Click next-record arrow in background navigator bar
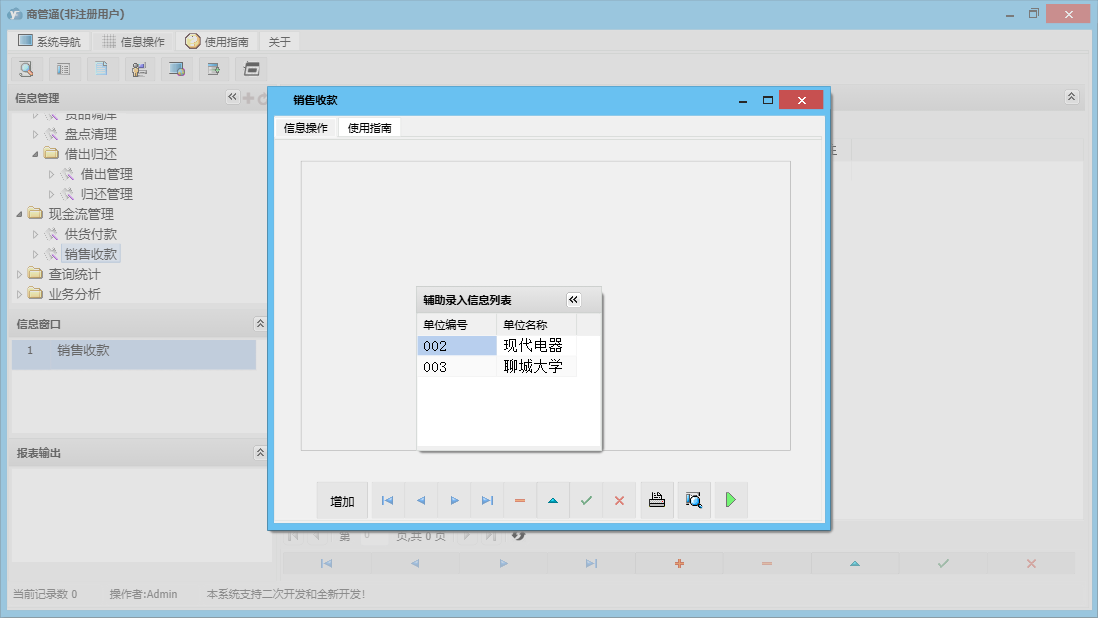This screenshot has width=1098, height=618. 503,563
